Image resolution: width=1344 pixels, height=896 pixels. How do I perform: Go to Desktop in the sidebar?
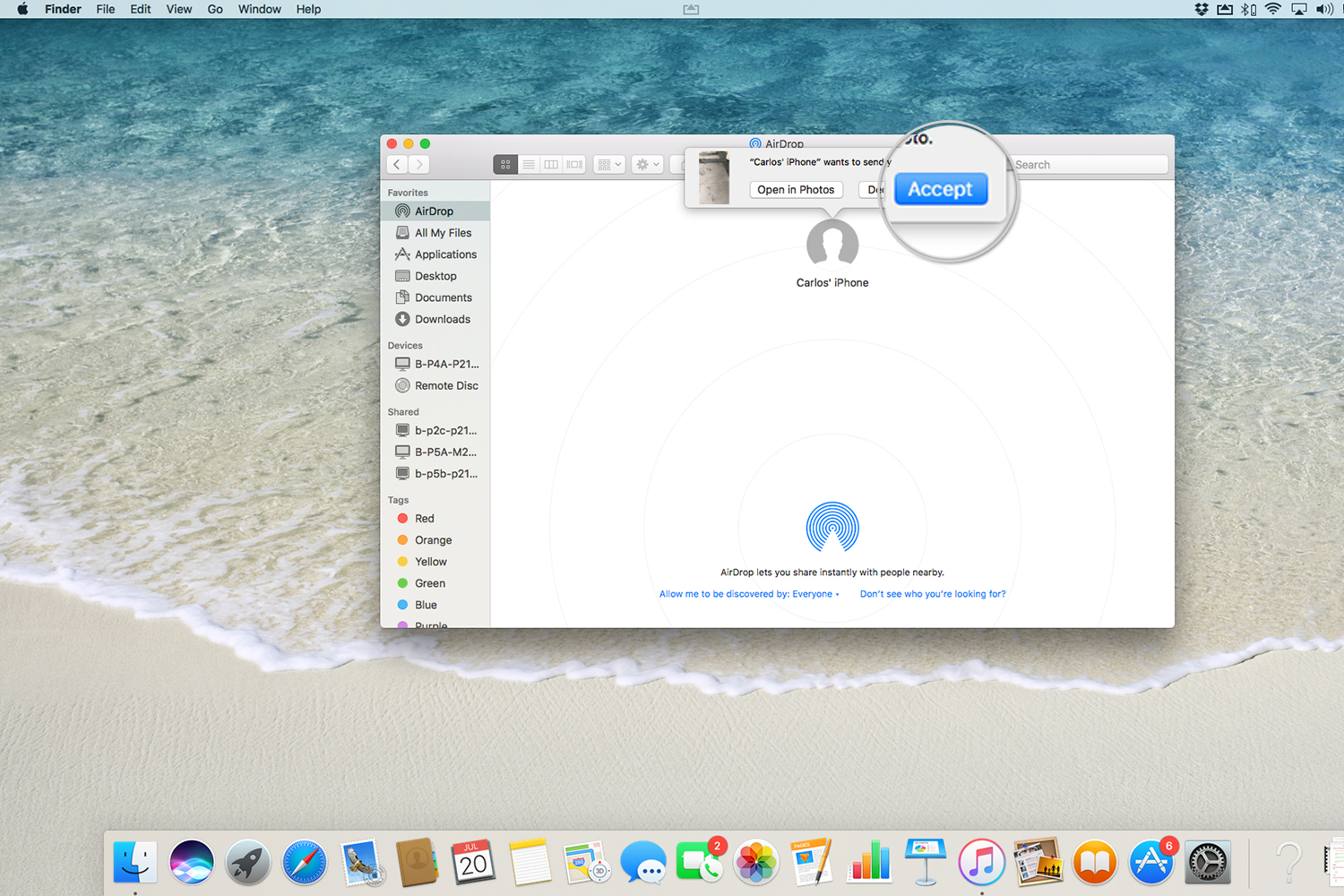click(435, 276)
